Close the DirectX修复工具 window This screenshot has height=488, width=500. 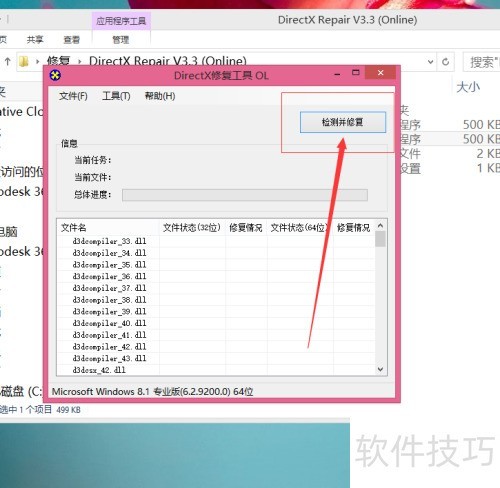coord(380,73)
